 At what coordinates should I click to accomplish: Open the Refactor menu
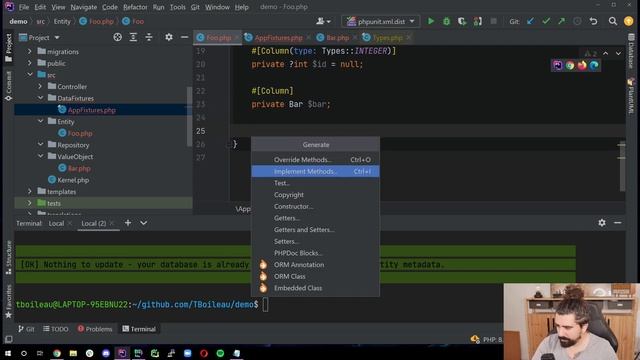click(x=135, y=7)
